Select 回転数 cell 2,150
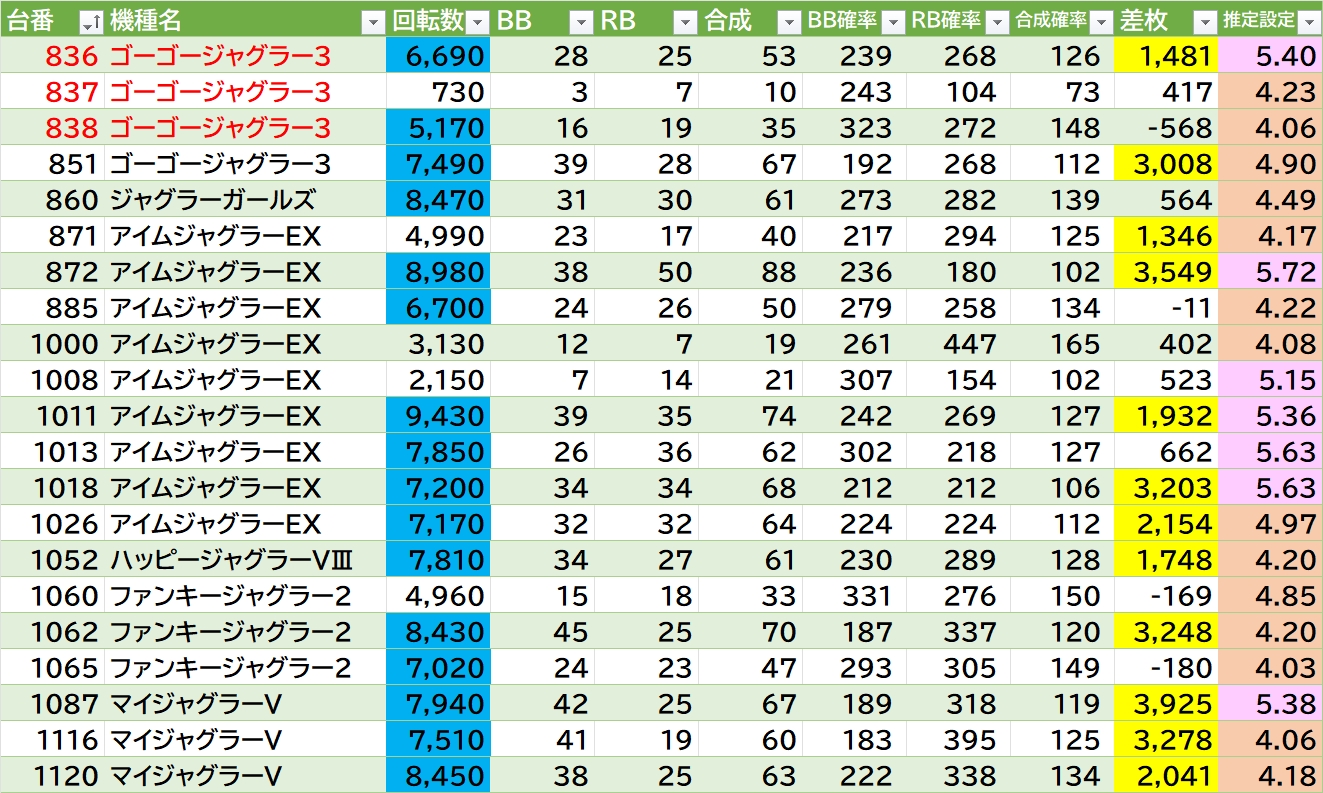Viewport: 1323px width, 793px height. (438, 380)
